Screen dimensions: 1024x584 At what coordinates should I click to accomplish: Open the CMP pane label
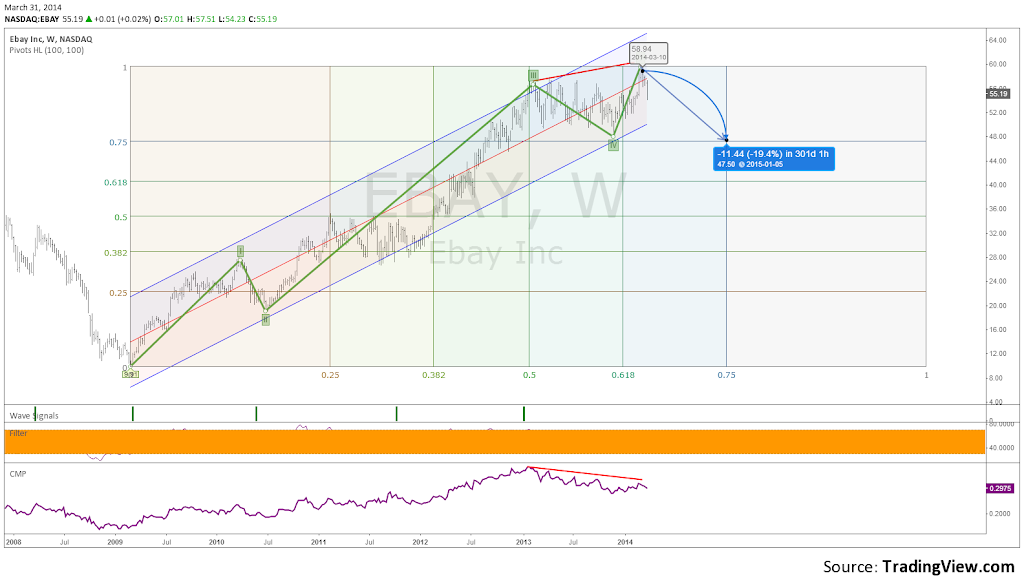tap(18, 474)
